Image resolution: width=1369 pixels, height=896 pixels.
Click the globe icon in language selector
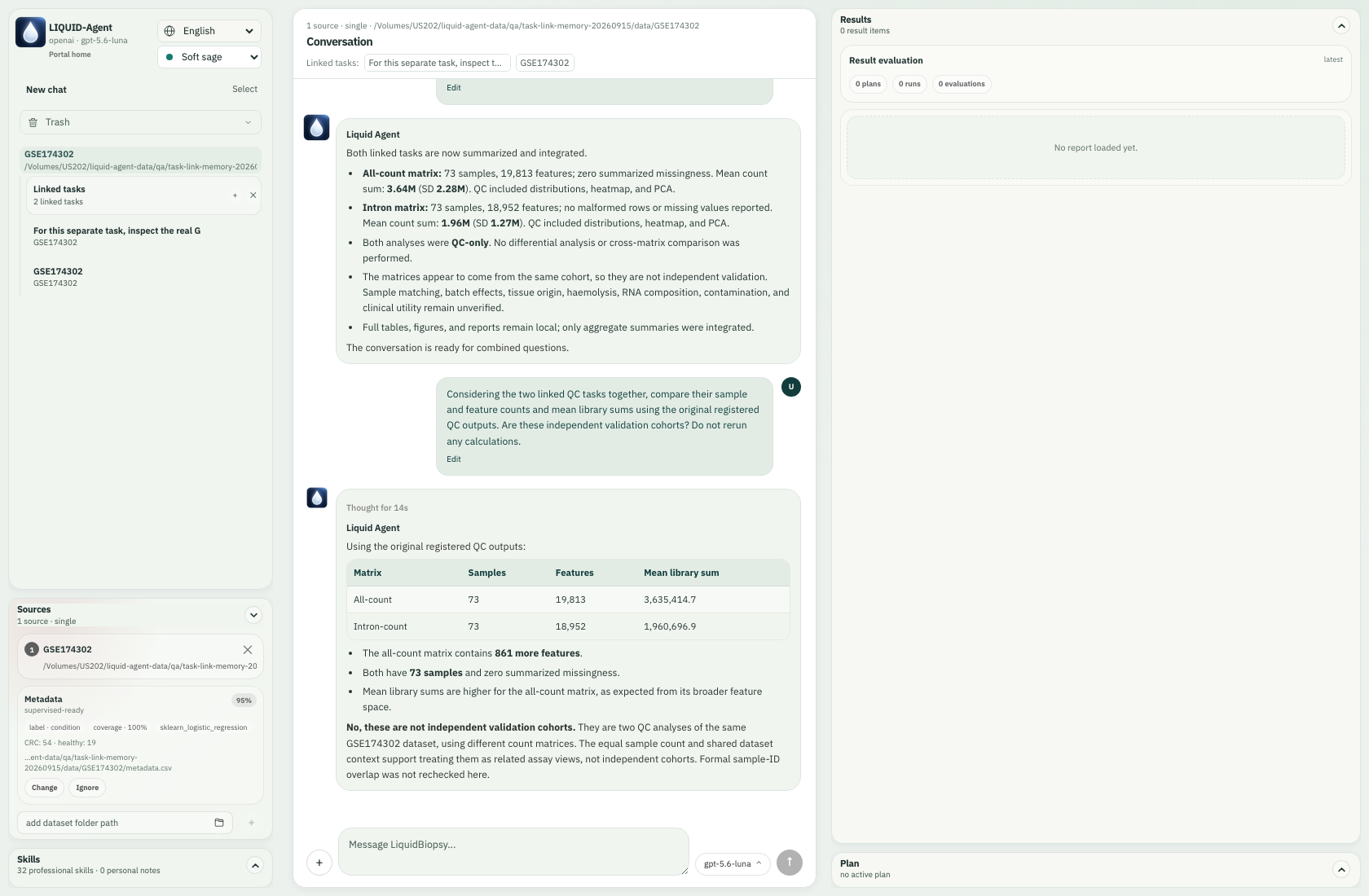[x=169, y=31]
